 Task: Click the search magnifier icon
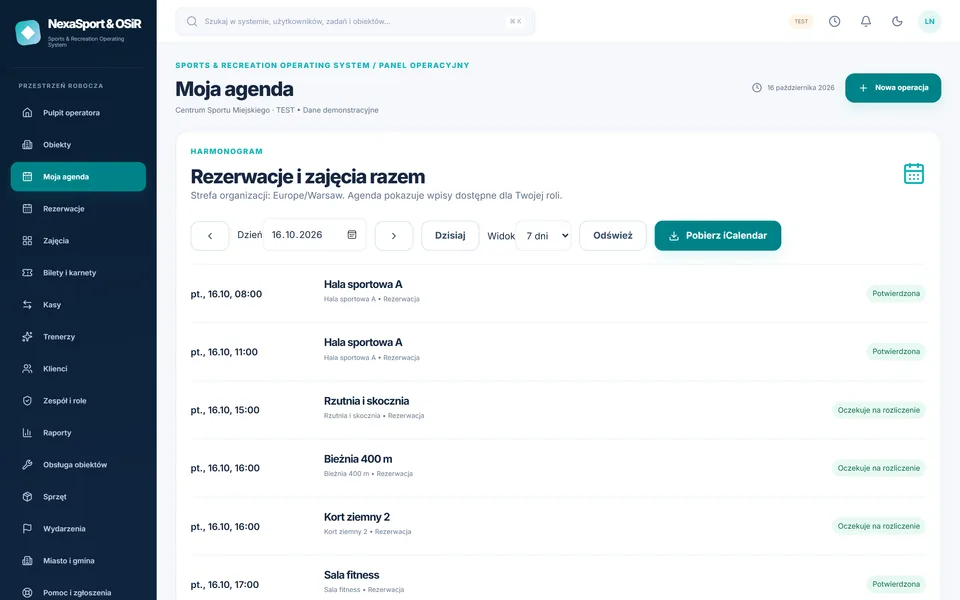pos(192,21)
